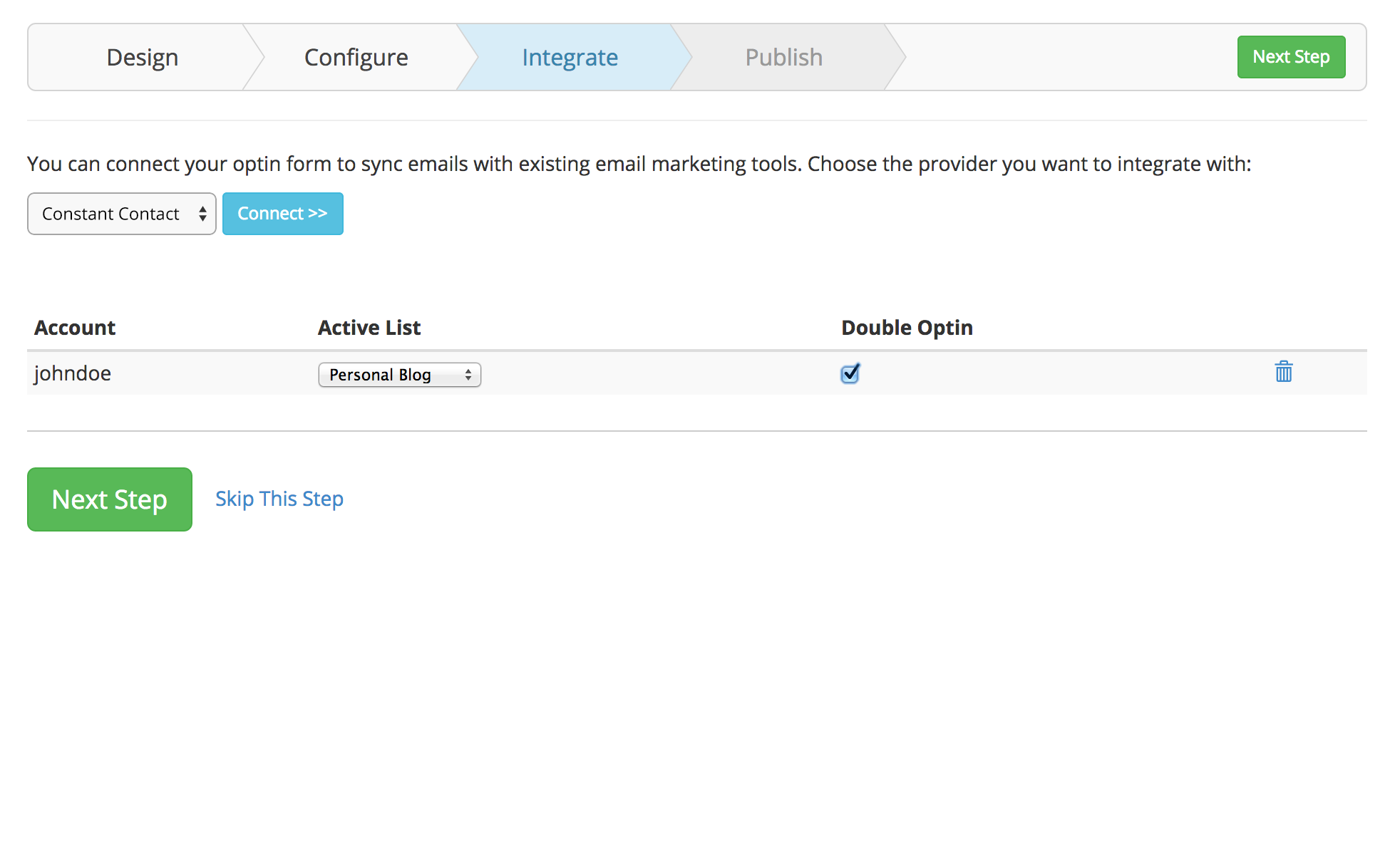
Task: Click the arrows on the provider selector
Action: (202, 214)
